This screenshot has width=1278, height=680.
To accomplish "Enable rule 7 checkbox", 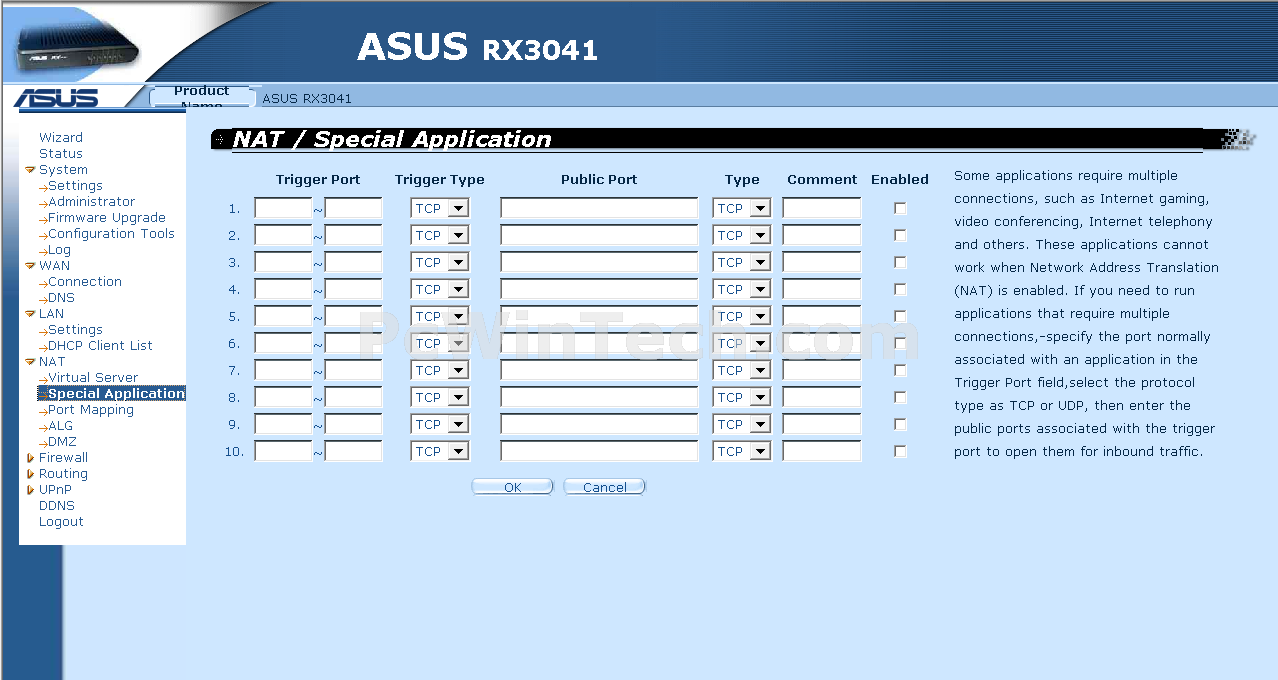I will pyautogui.click(x=900, y=371).
